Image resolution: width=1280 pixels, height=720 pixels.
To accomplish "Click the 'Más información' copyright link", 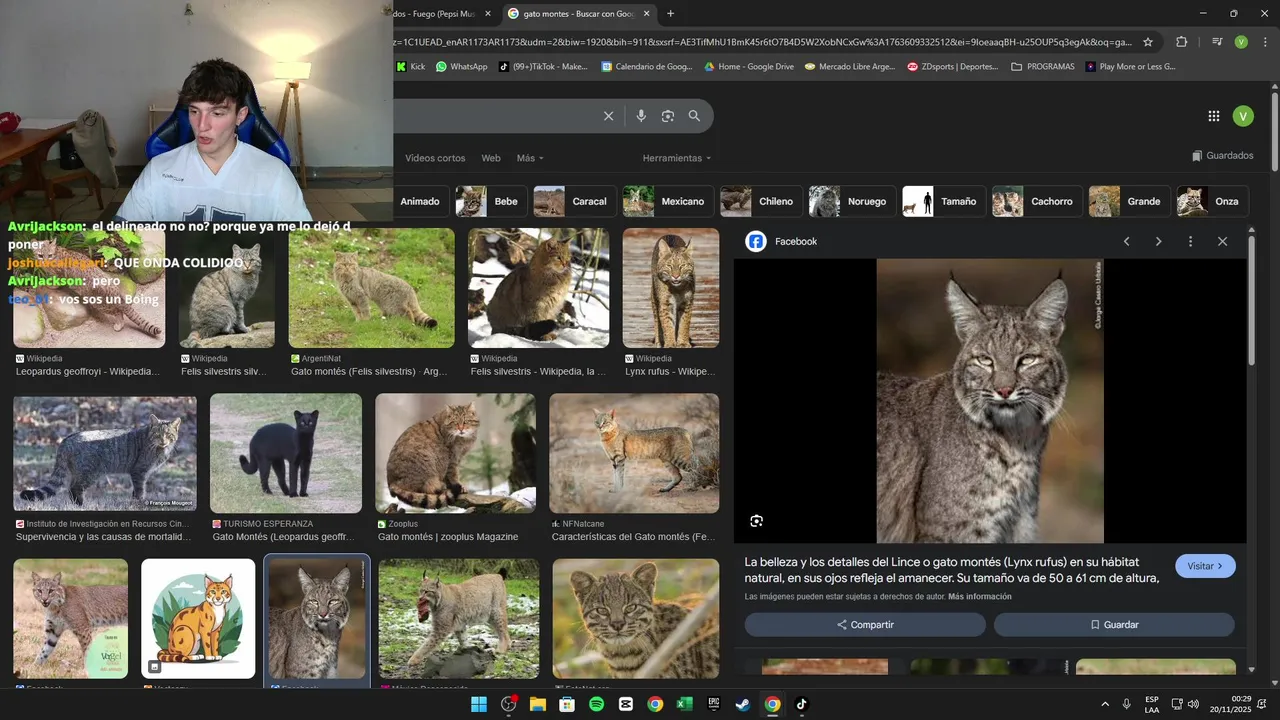I will 980,597.
